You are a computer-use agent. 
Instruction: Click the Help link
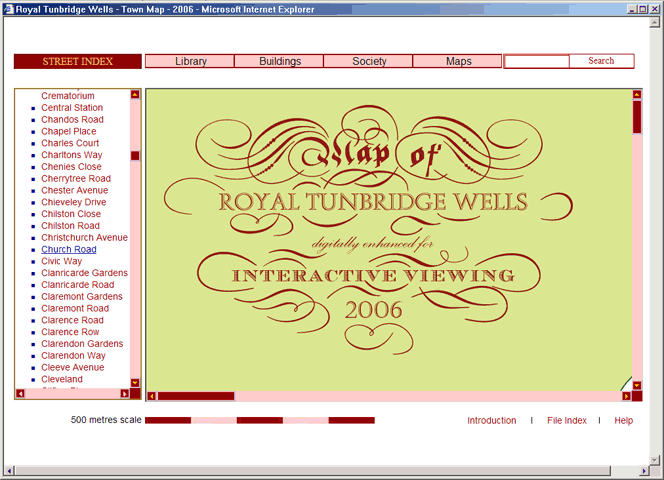(623, 421)
